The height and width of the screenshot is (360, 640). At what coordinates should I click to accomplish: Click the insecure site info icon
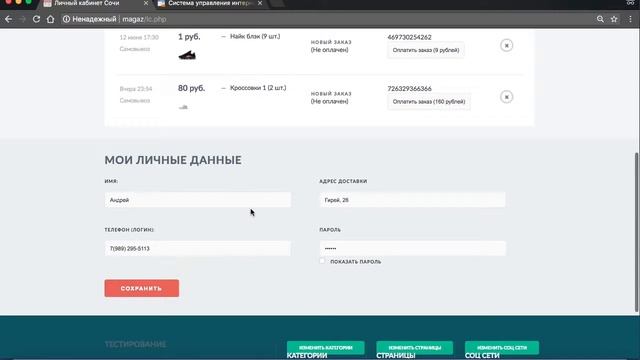pyautogui.click(x=66, y=19)
